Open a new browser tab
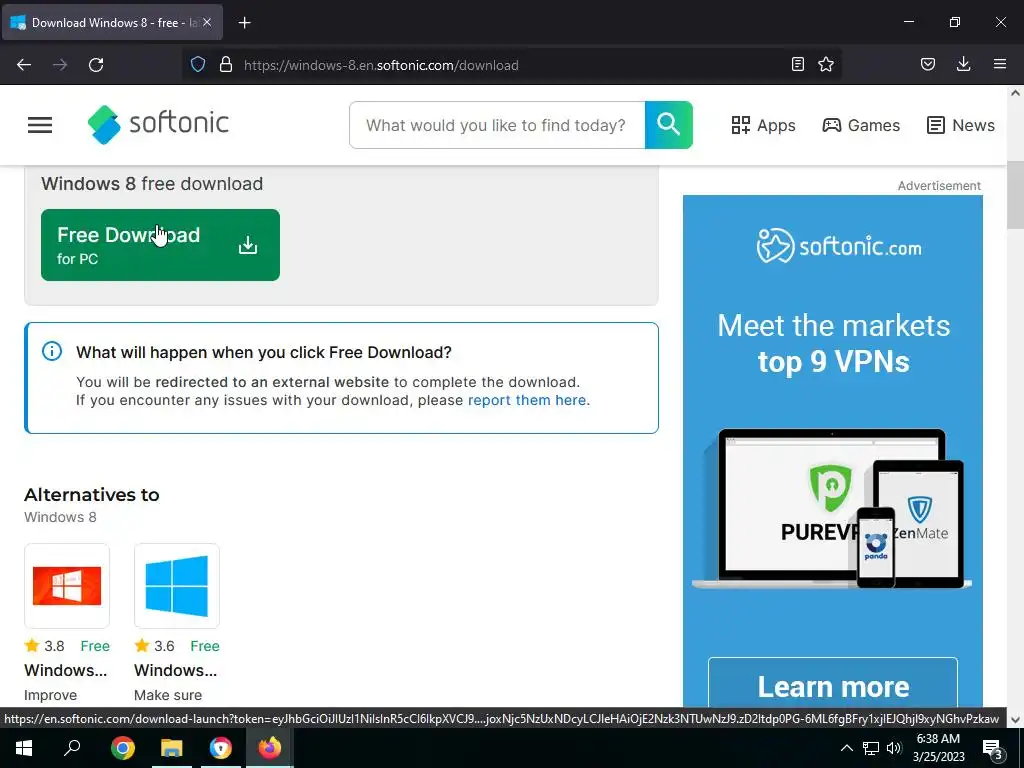Viewport: 1024px width, 768px height. tap(244, 23)
